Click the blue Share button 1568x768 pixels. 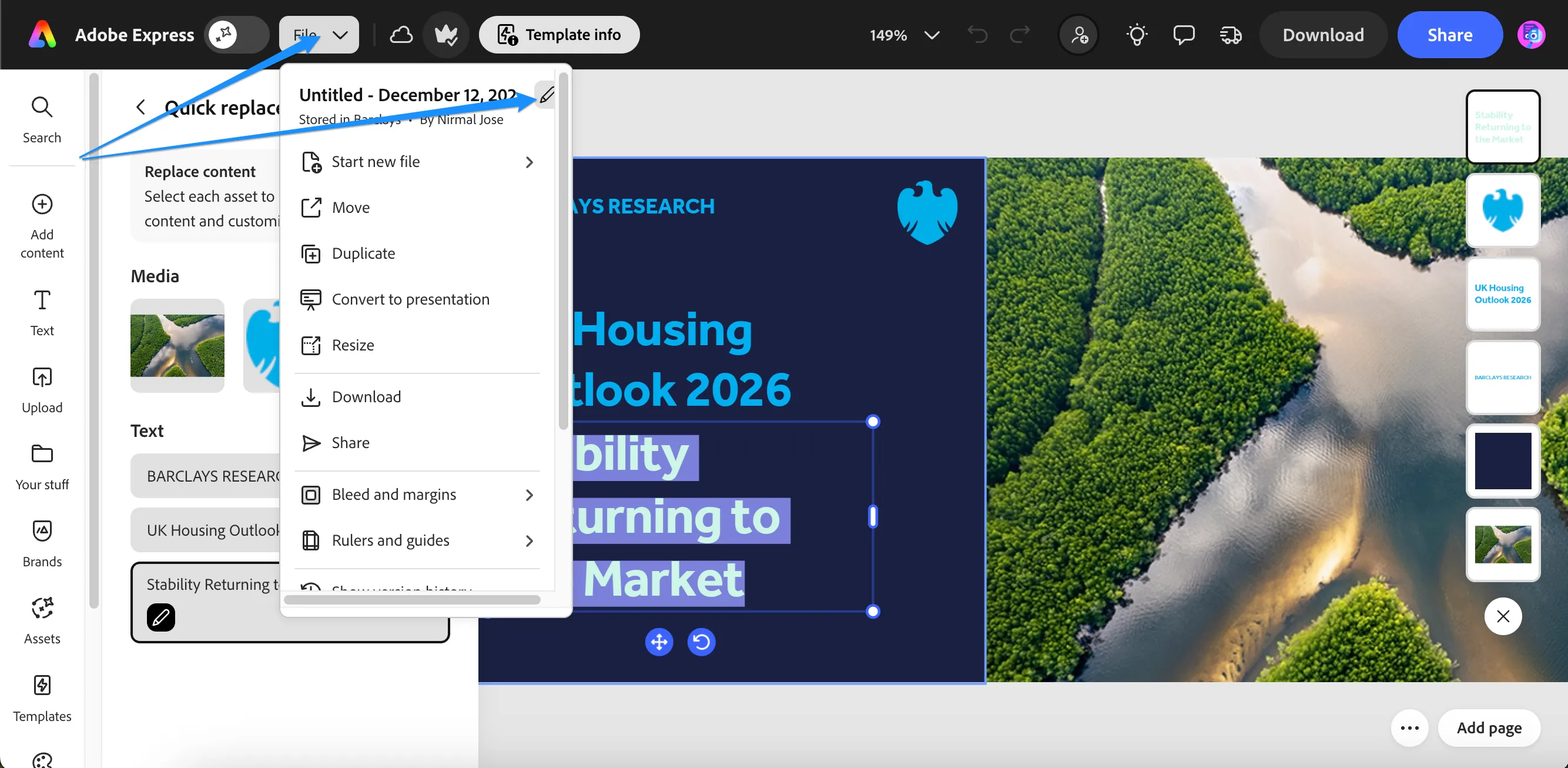[1450, 35]
